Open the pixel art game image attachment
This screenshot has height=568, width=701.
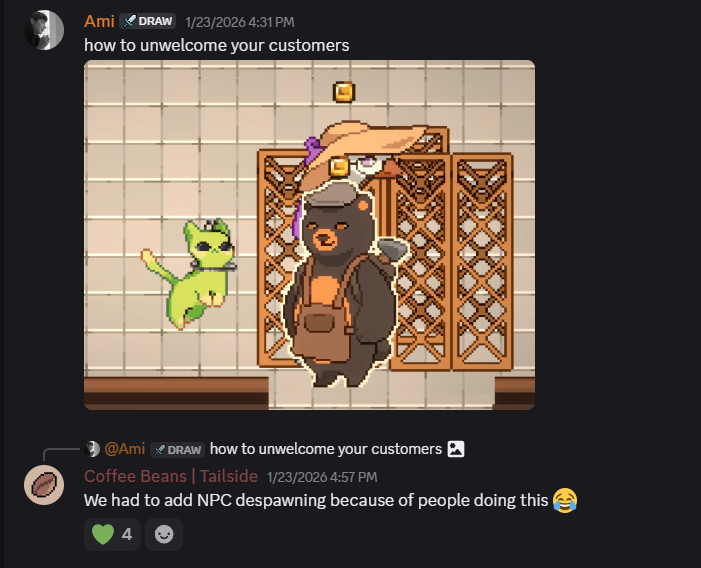coord(309,235)
